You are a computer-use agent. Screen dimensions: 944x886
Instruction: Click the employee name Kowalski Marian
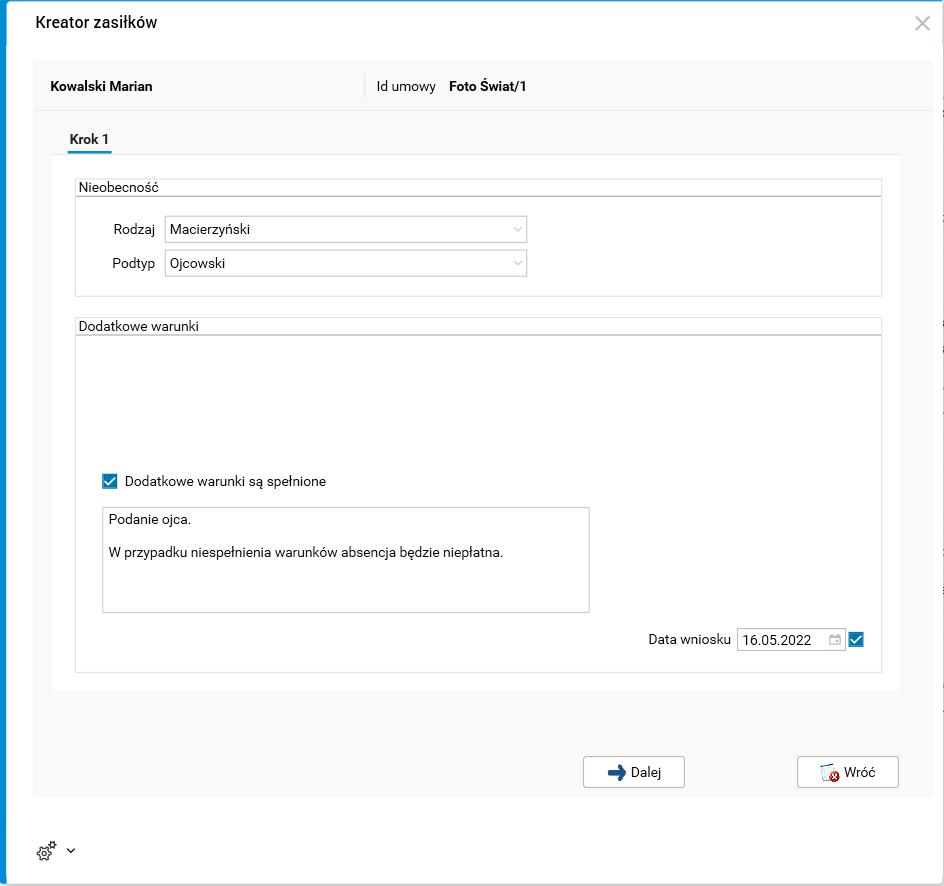(x=101, y=86)
